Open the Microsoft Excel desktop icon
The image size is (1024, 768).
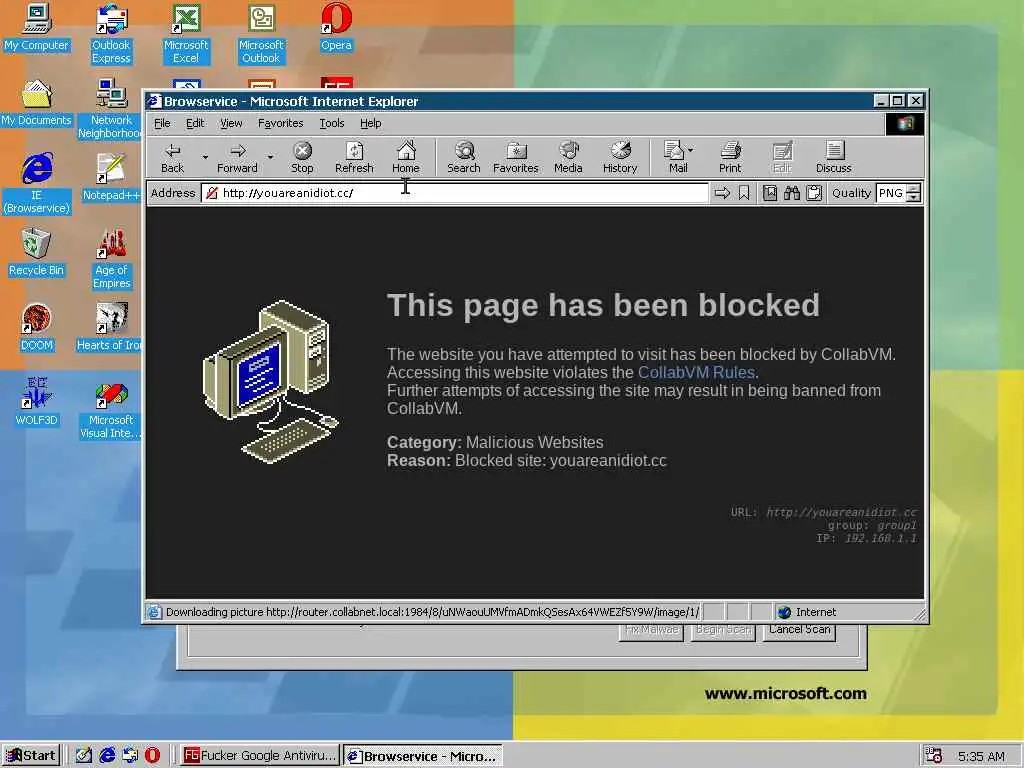click(x=186, y=33)
